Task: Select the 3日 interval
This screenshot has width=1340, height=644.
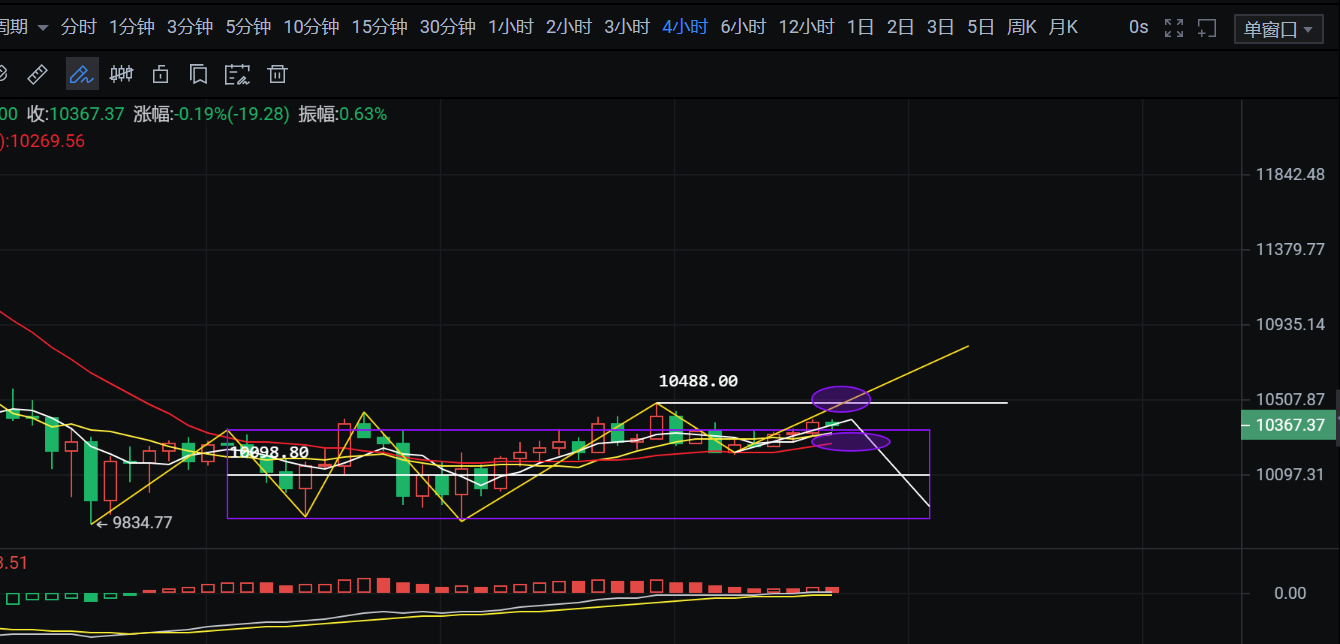Action: (940, 27)
